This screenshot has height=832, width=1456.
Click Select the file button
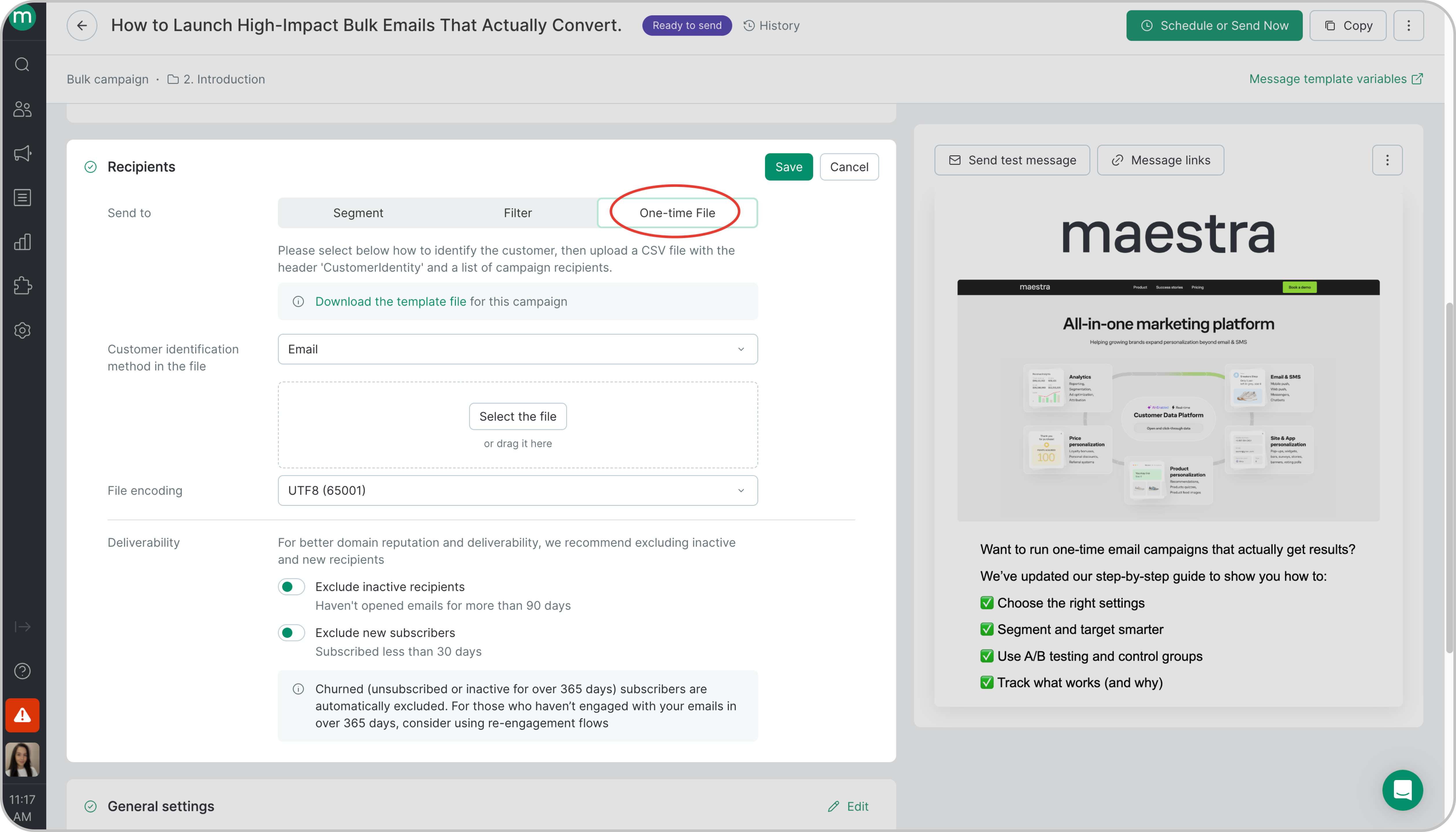[518, 417]
